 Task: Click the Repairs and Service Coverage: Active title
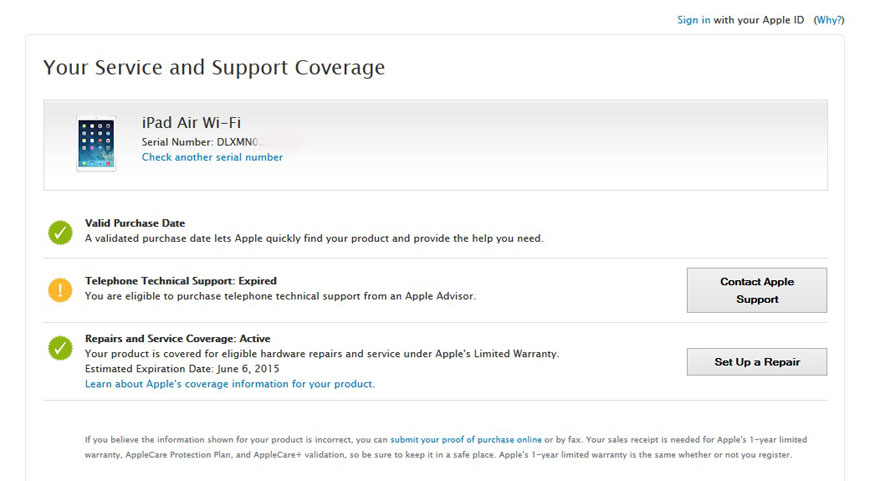[x=178, y=339]
